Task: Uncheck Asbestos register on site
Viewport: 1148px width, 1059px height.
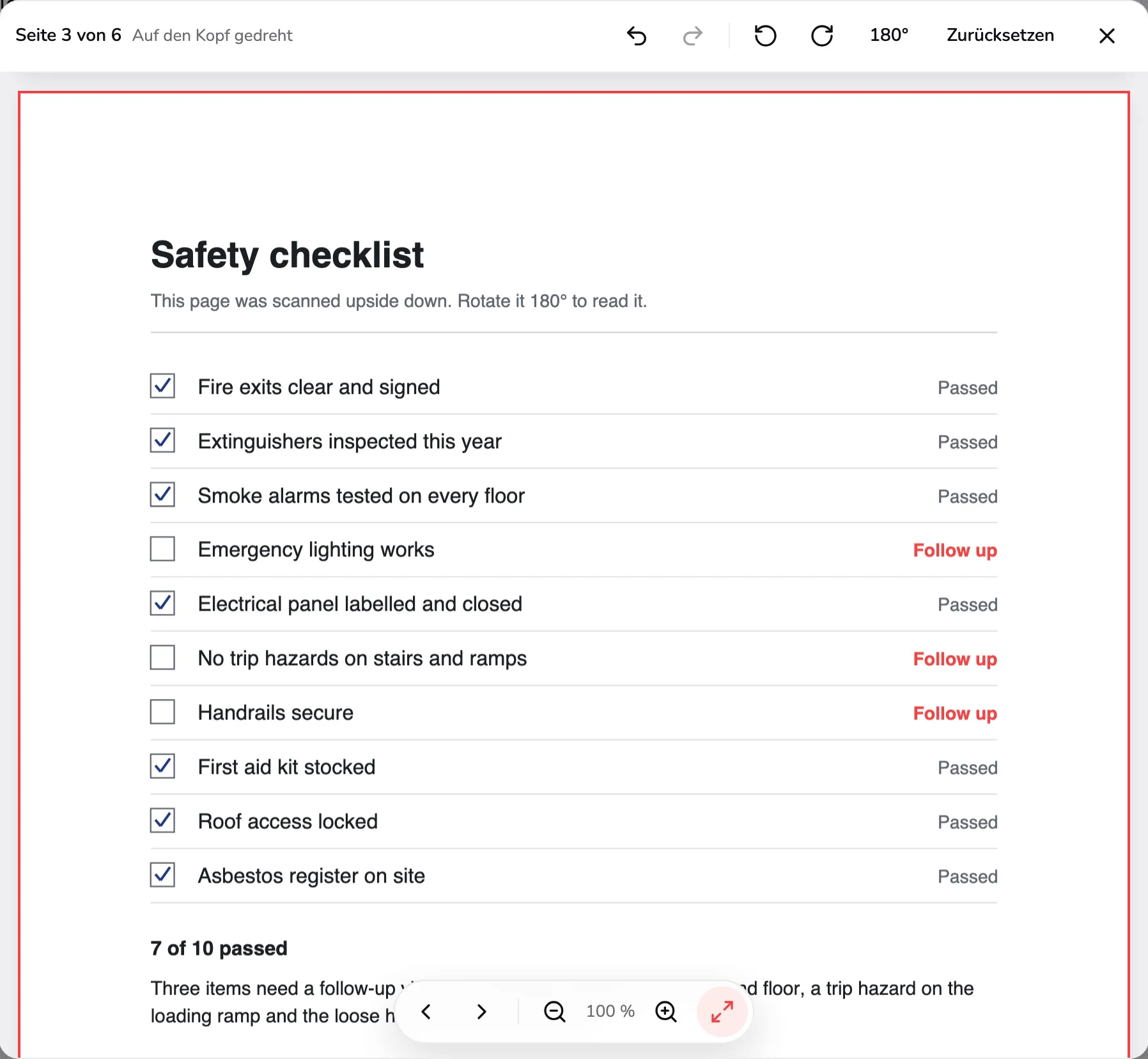Action: coord(163,875)
